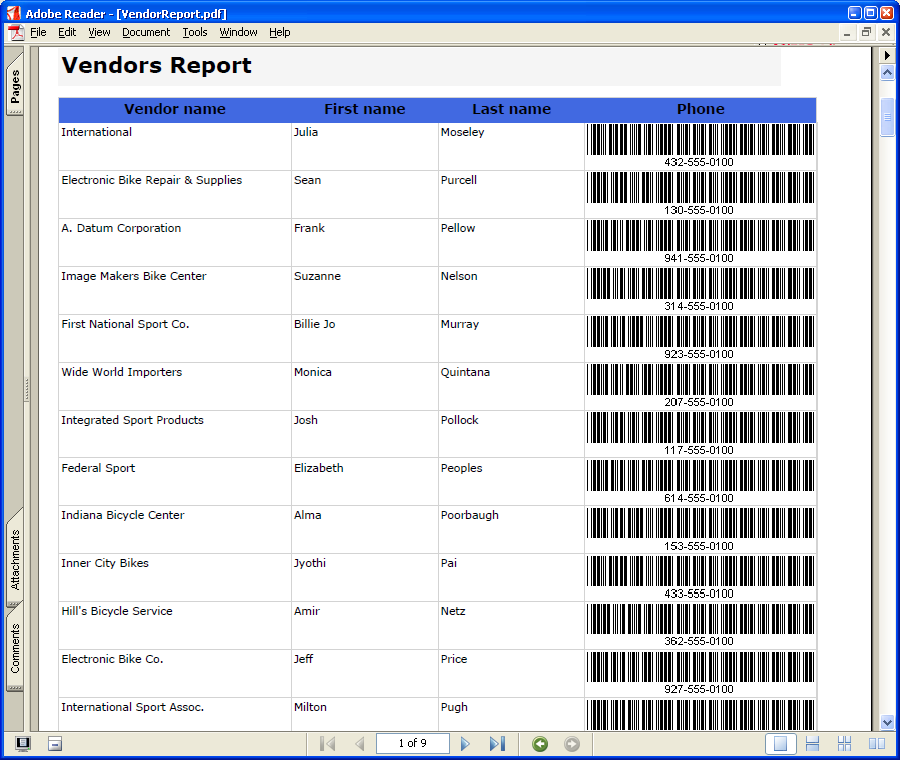Click the barcode for 207-555-0100

(x=700, y=379)
